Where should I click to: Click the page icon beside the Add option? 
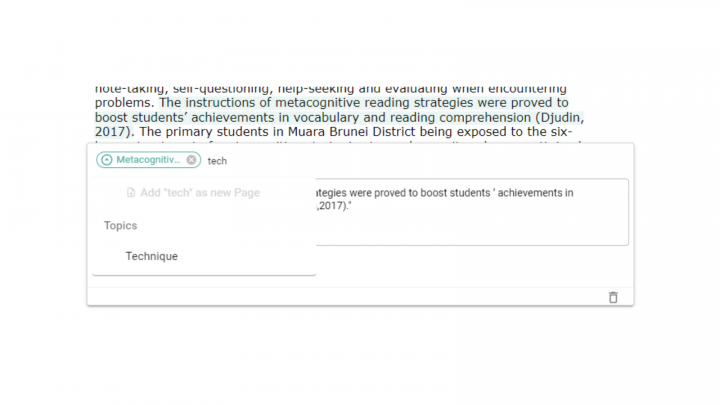(x=131, y=193)
